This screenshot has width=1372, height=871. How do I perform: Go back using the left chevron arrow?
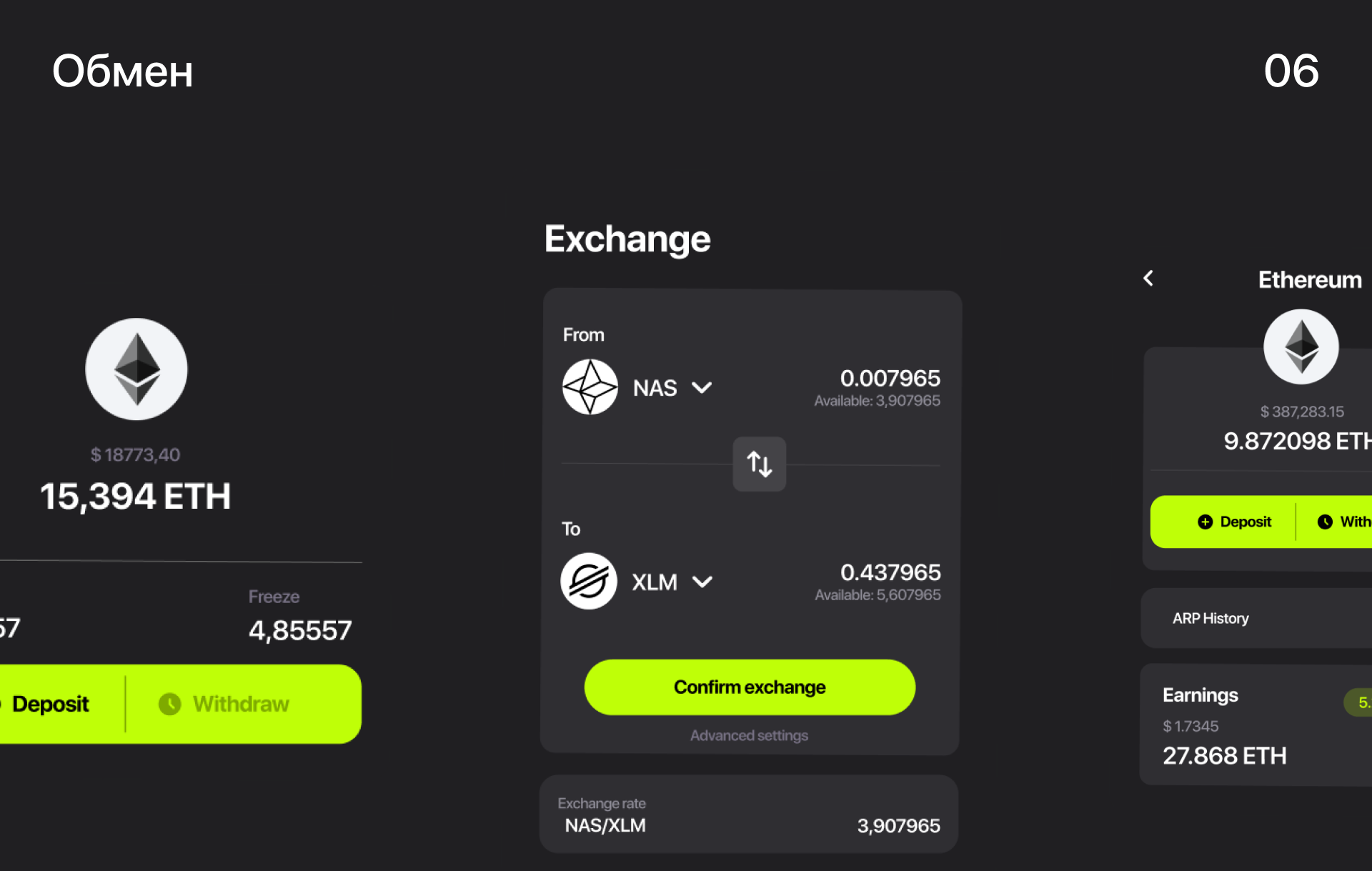(1148, 278)
